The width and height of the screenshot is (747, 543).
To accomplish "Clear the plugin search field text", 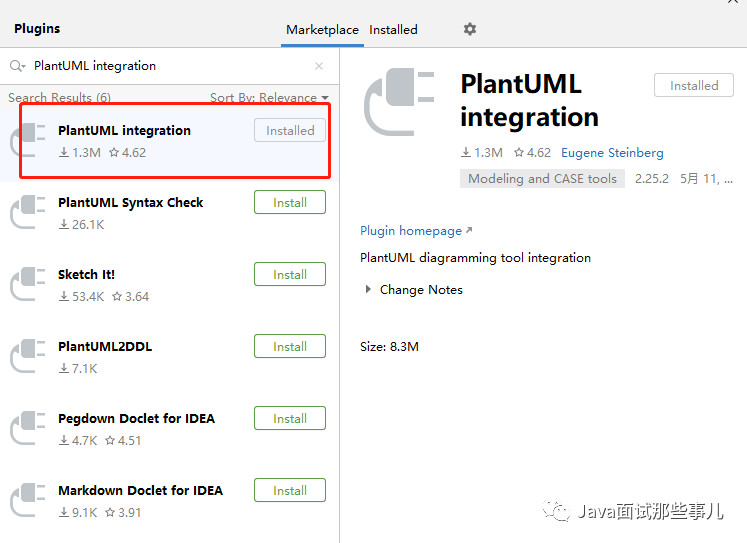I will point(319,66).
